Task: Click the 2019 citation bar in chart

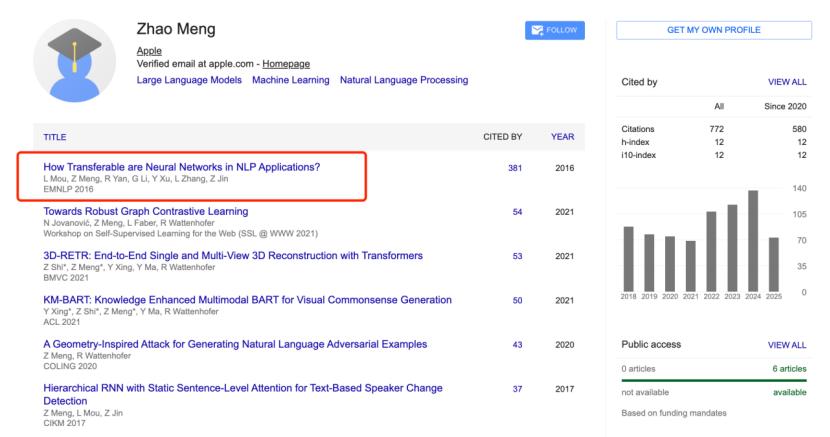Action: [x=649, y=263]
